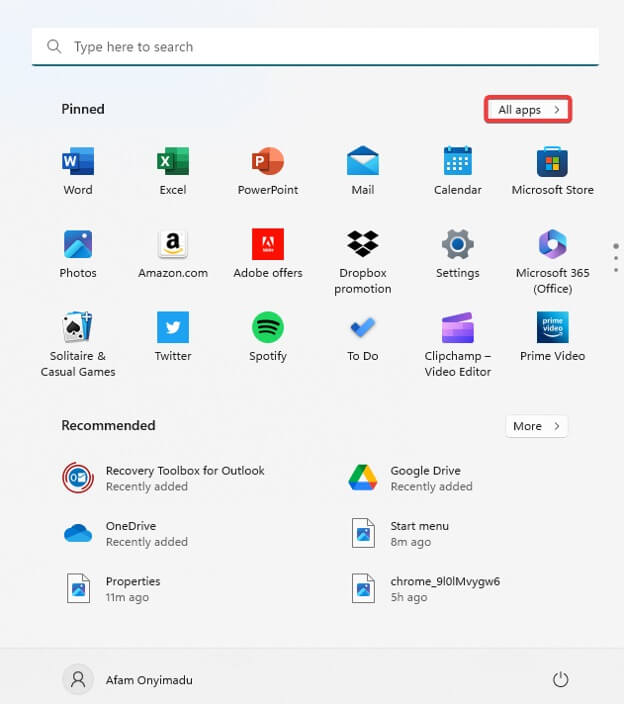Open the To Do app

point(363,337)
